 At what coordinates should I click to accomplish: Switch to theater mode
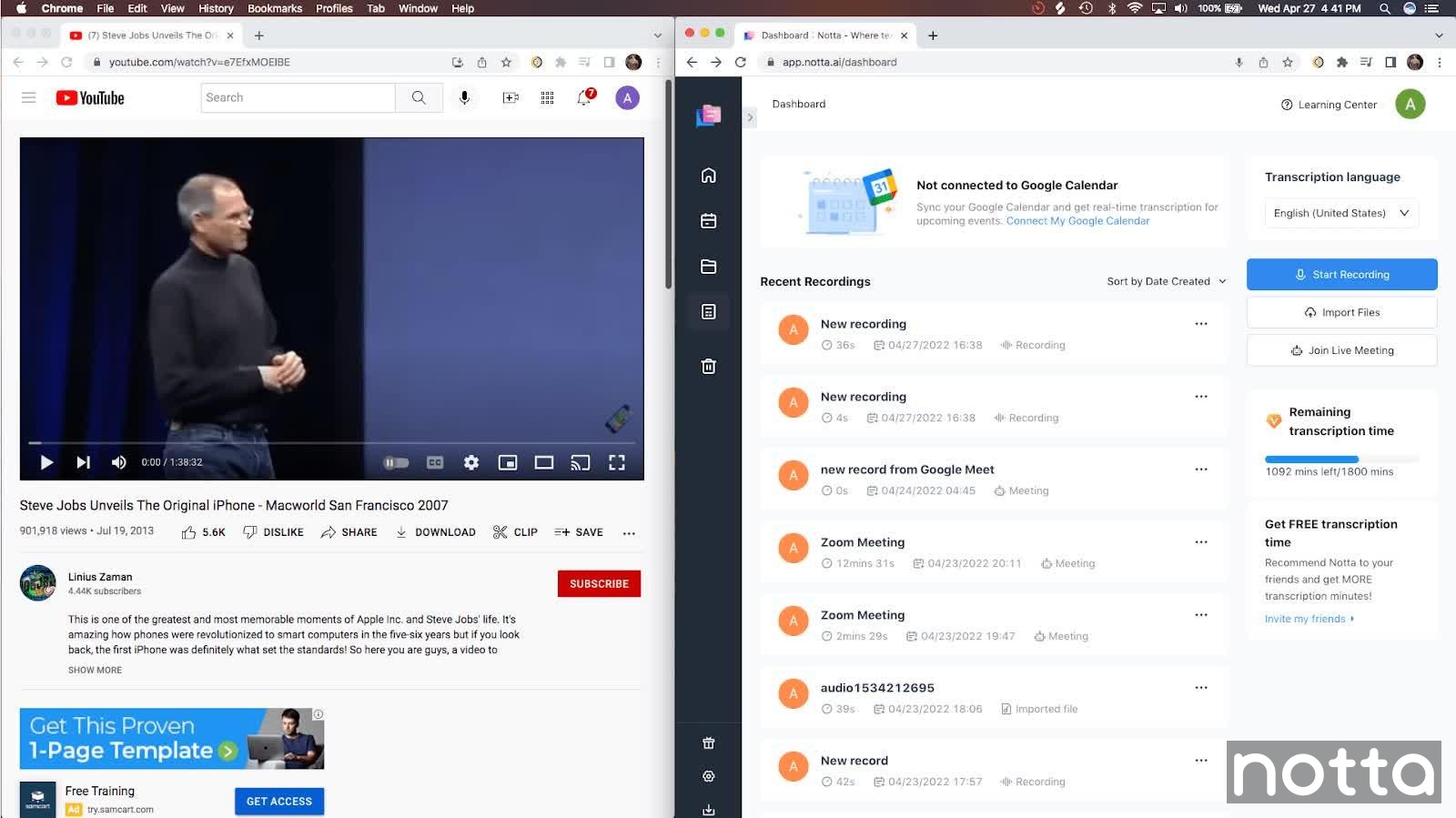(x=544, y=462)
